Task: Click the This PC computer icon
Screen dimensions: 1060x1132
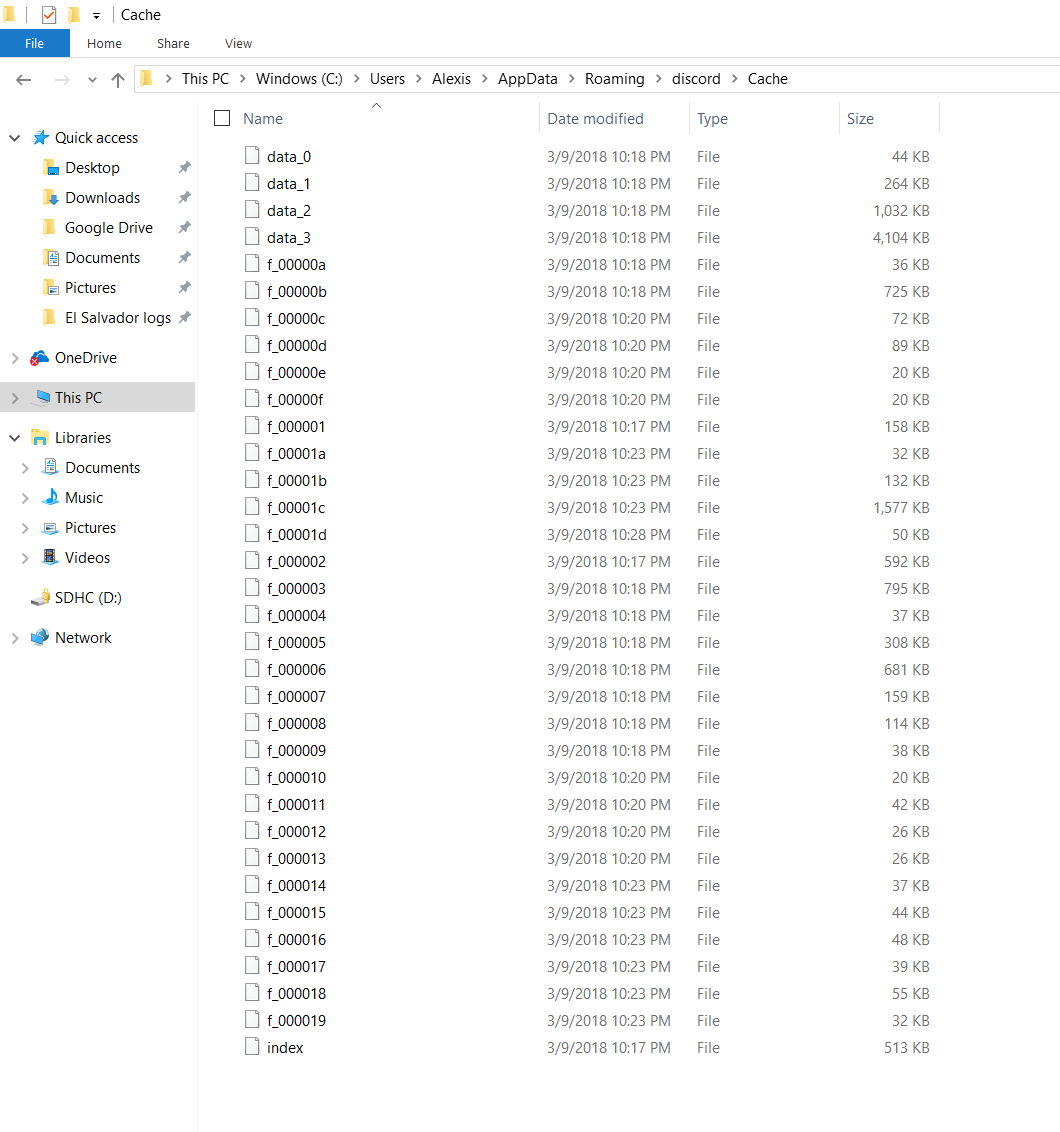Action: point(42,398)
